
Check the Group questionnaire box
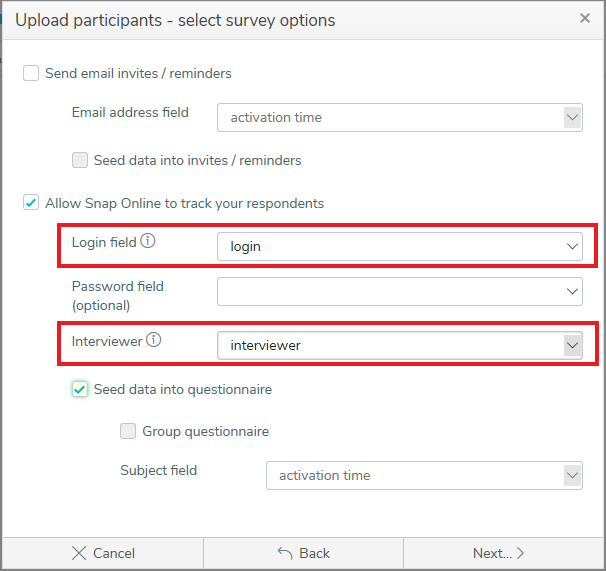pos(128,432)
